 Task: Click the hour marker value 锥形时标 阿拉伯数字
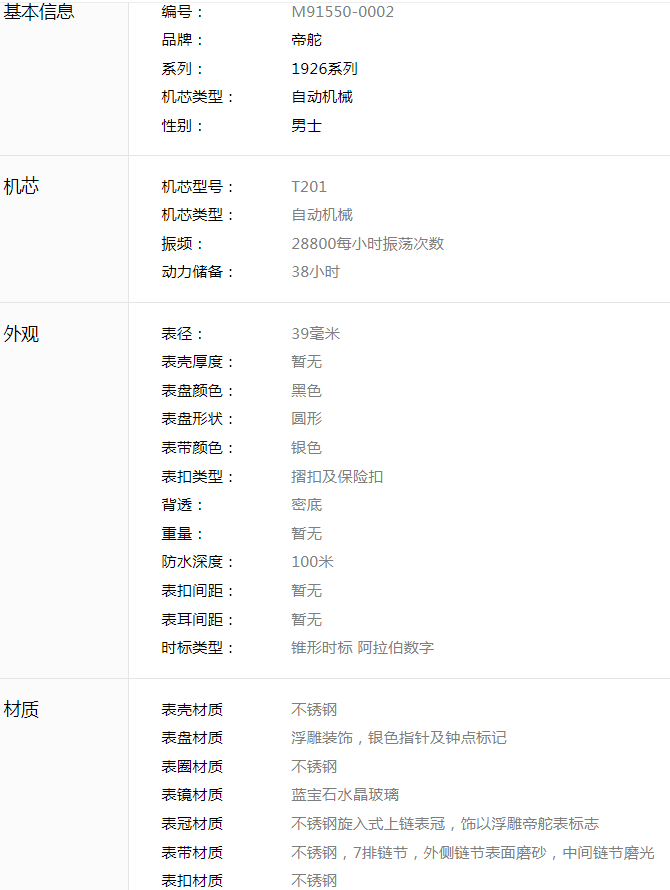(363, 648)
